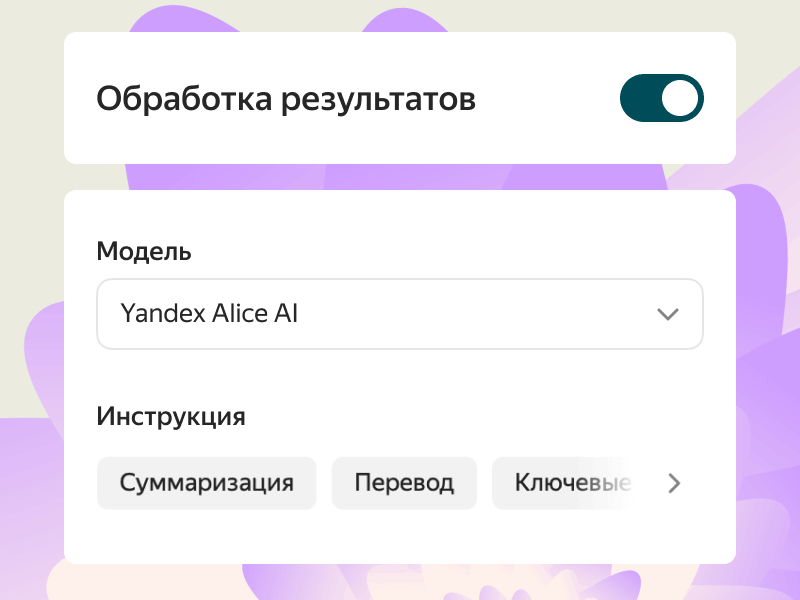Click the Модель field label
The height and width of the screenshot is (600, 800).
click(144, 251)
